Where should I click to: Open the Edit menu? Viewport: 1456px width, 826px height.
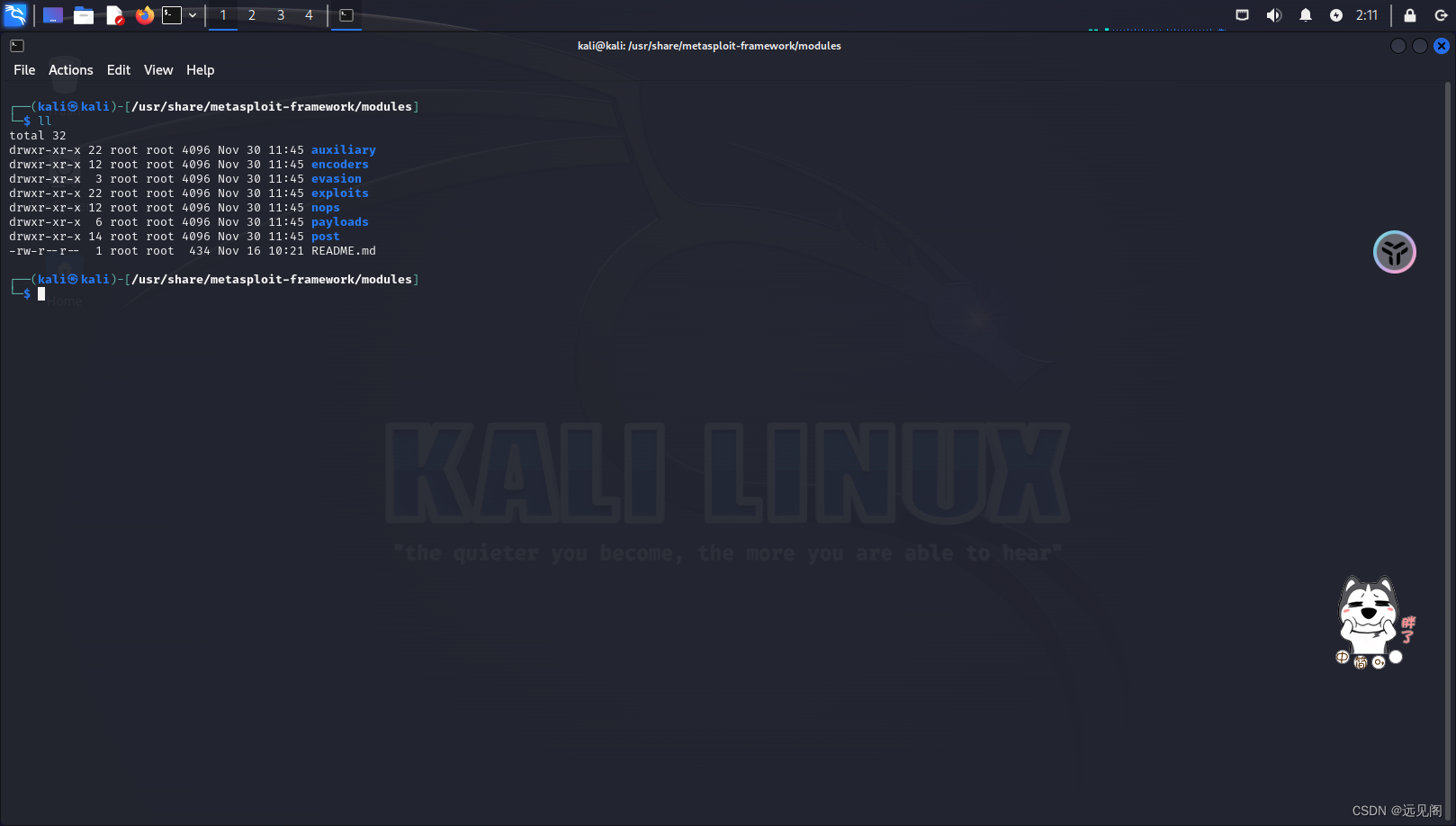tap(119, 70)
